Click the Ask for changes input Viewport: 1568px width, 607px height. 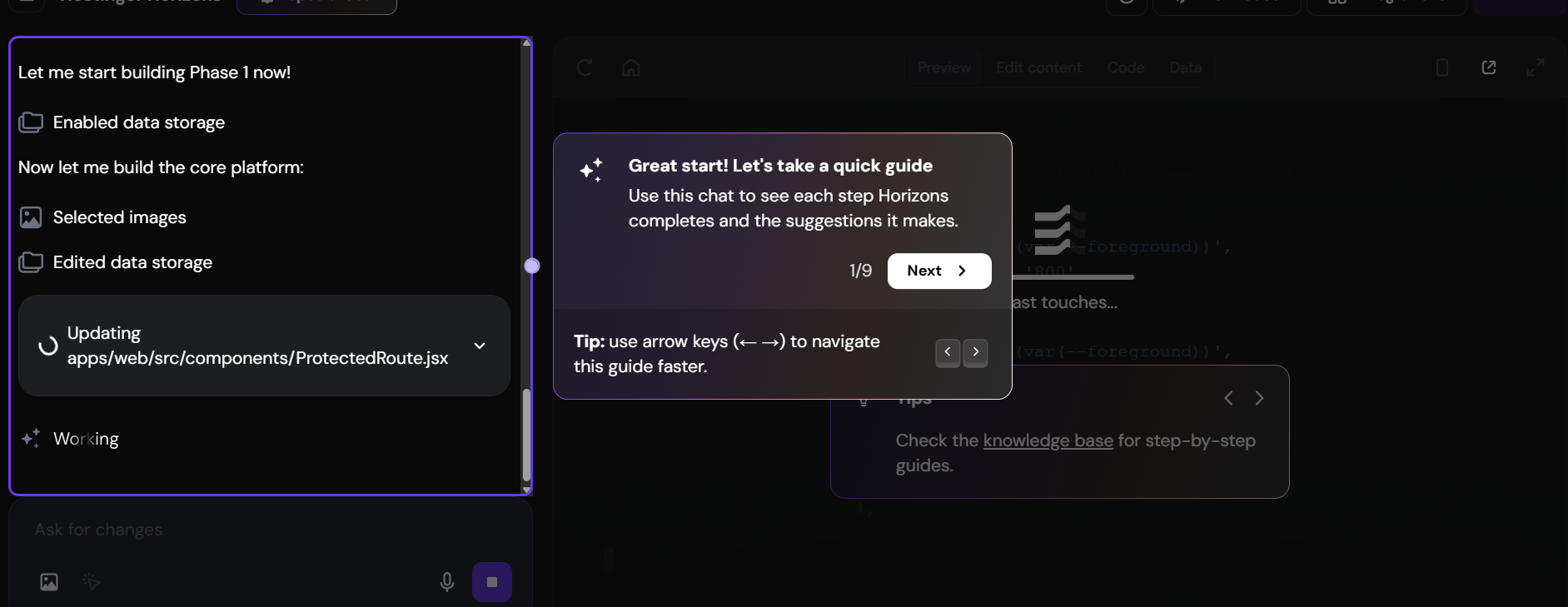[250, 530]
